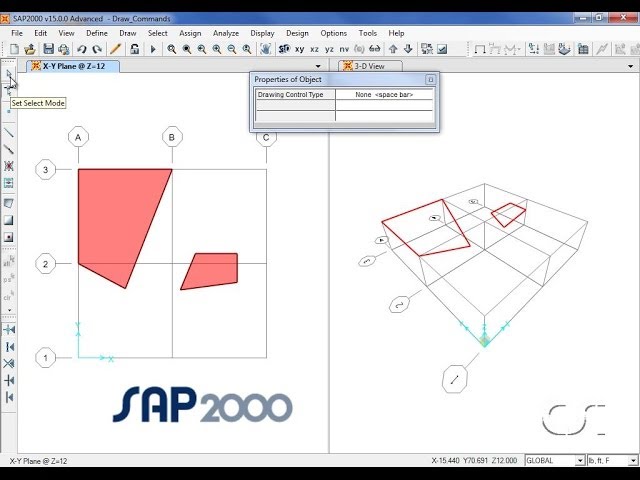Image resolution: width=640 pixels, height=480 pixels.
Task: Open the Select menu
Action: (158, 33)
